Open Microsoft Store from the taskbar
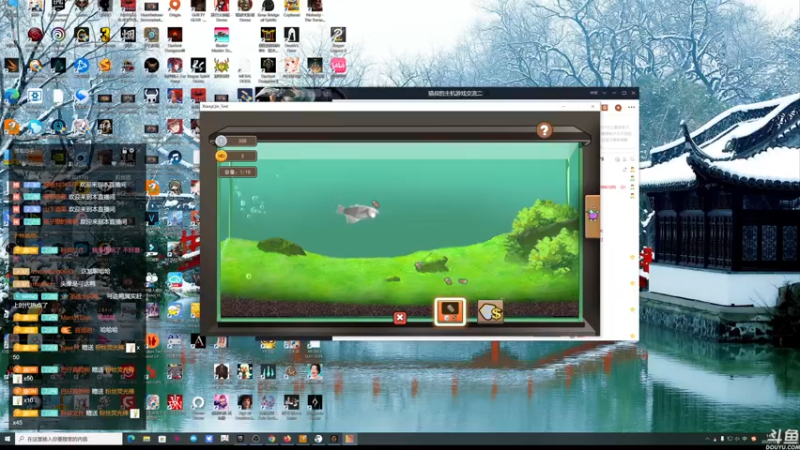800x450 pixels. pos(162,439)
